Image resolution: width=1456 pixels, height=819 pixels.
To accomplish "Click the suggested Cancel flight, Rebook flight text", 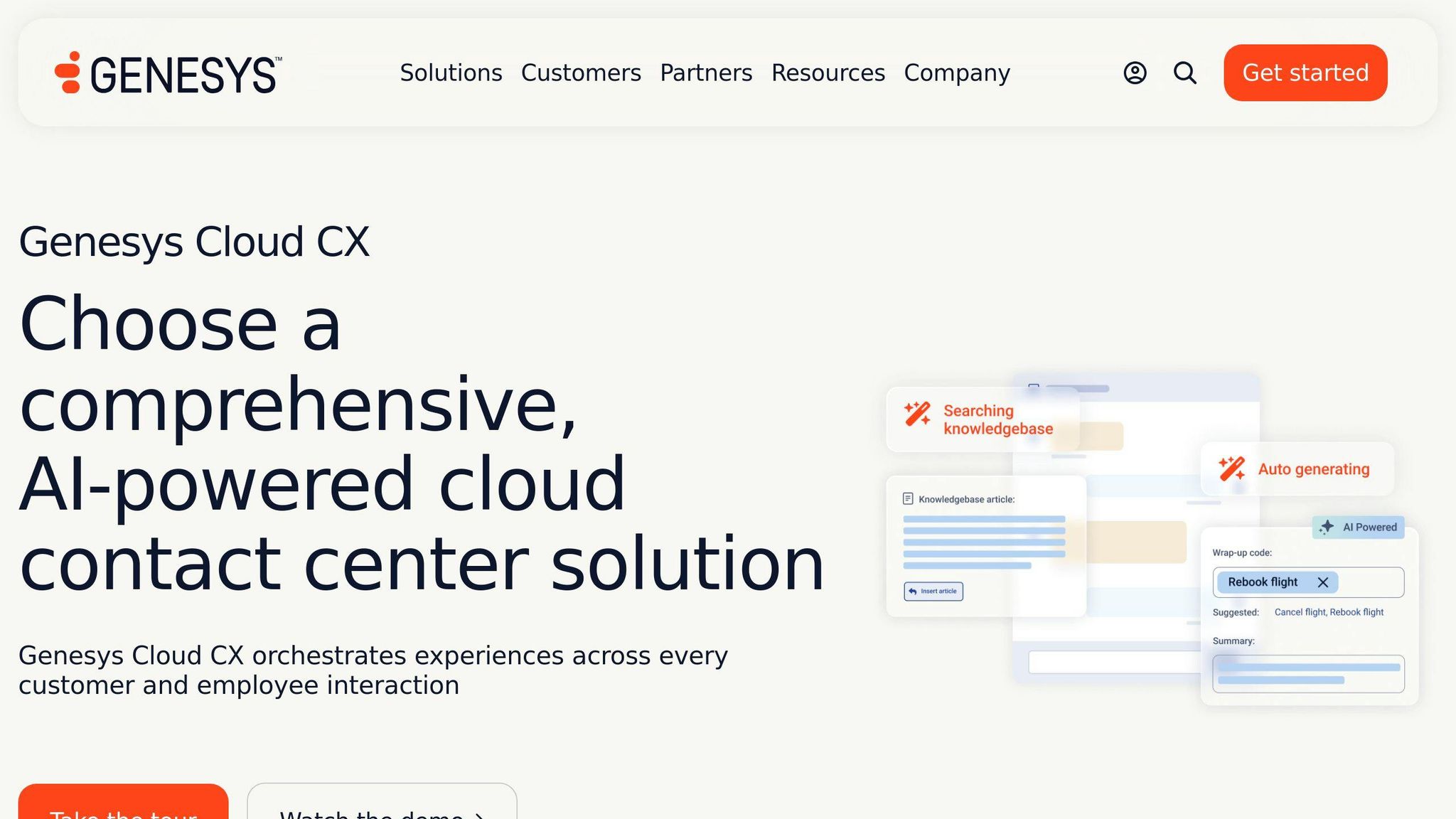I will 1329,612.
